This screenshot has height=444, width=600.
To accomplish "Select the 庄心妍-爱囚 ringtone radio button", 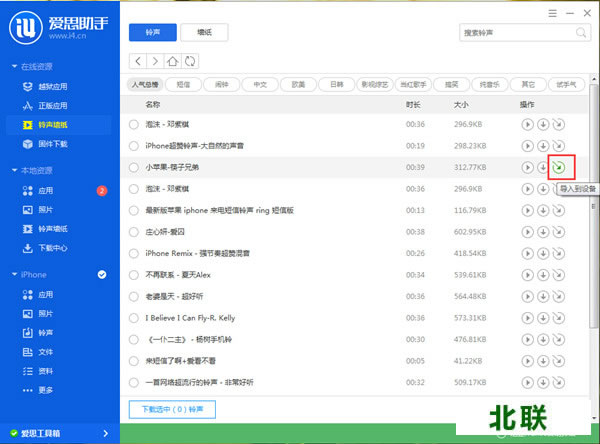I will (134, 231).
